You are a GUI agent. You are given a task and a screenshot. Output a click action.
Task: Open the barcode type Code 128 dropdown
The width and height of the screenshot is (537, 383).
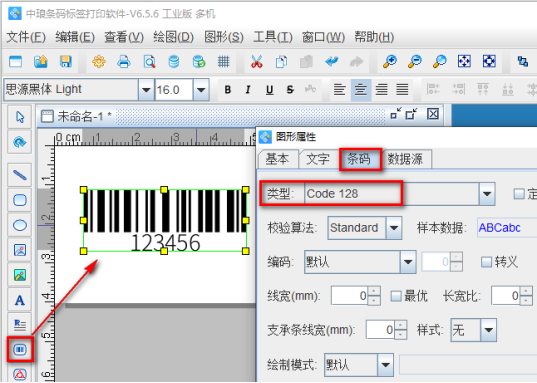[x=487, y=194]
